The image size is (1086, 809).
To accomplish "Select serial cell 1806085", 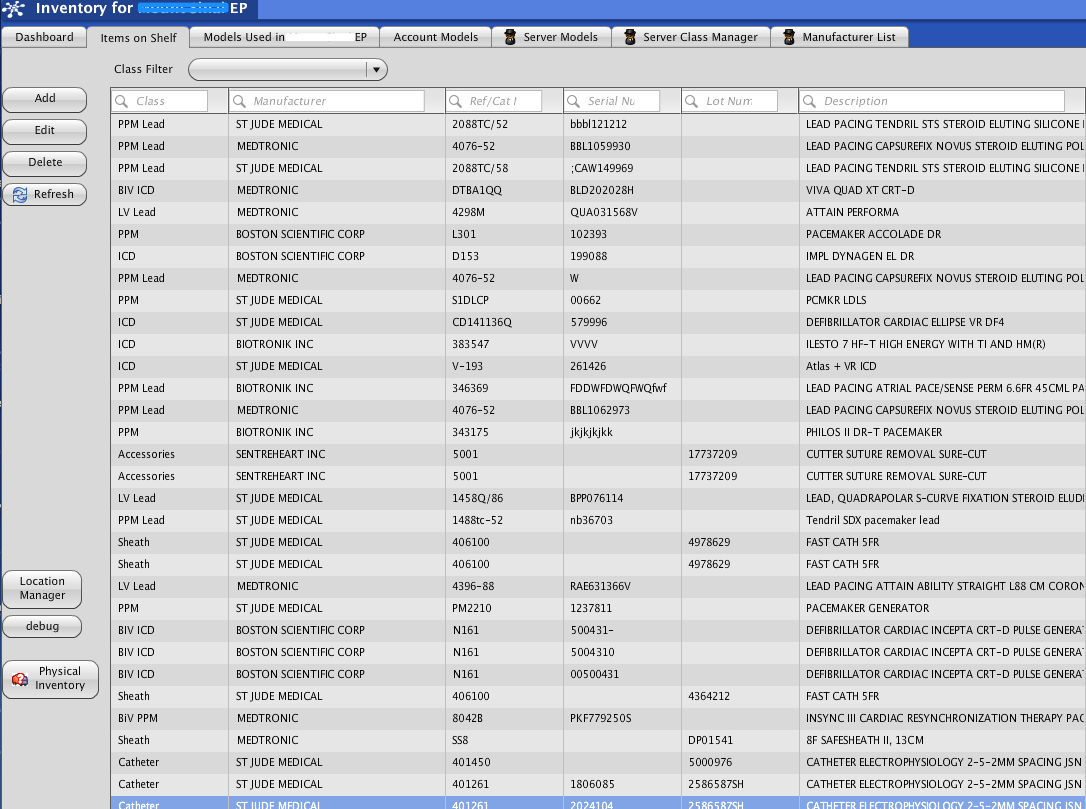I will tap(592, 785).
